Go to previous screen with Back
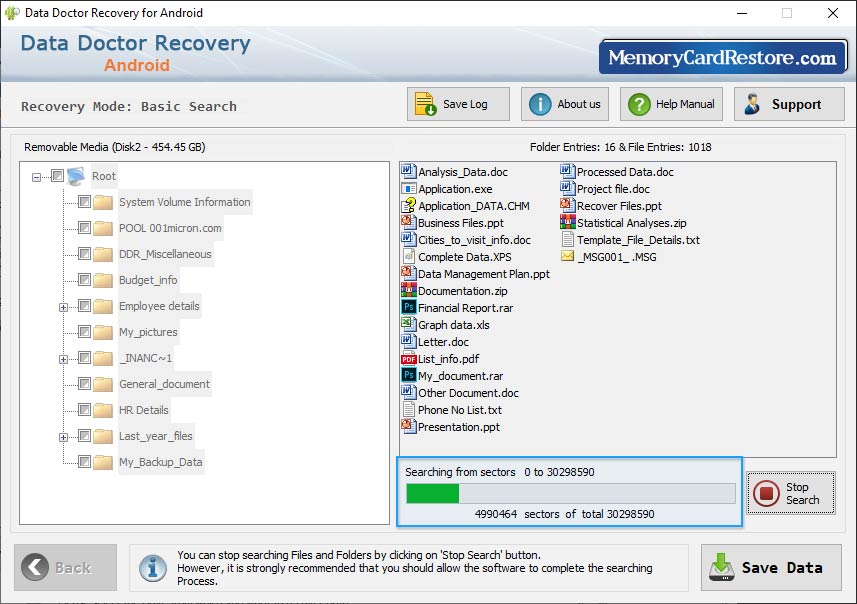The image size is (857, 604). [66, 567]
